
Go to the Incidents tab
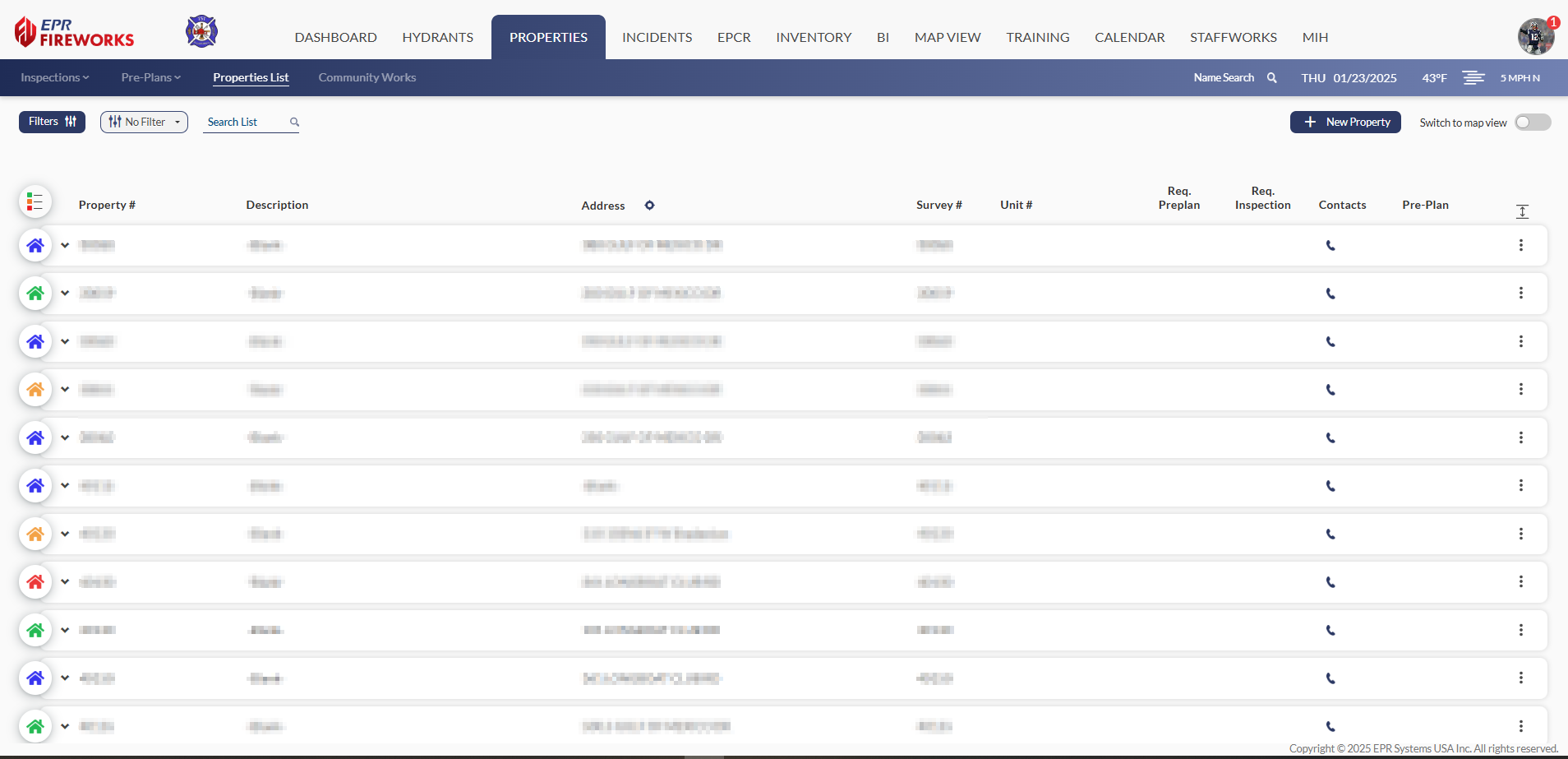coord(657,38)
